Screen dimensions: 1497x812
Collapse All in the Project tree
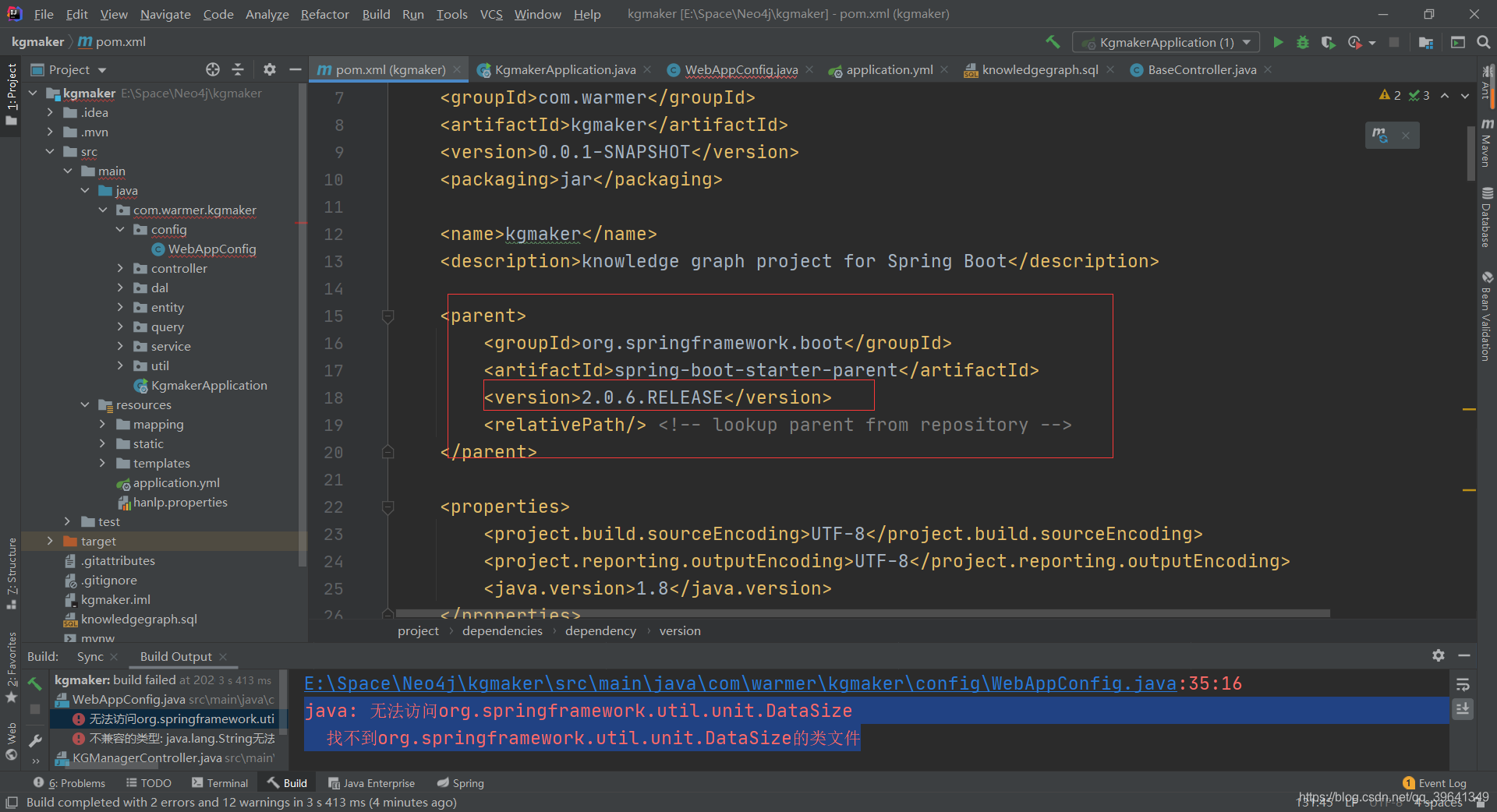click(x=238, y=69)
